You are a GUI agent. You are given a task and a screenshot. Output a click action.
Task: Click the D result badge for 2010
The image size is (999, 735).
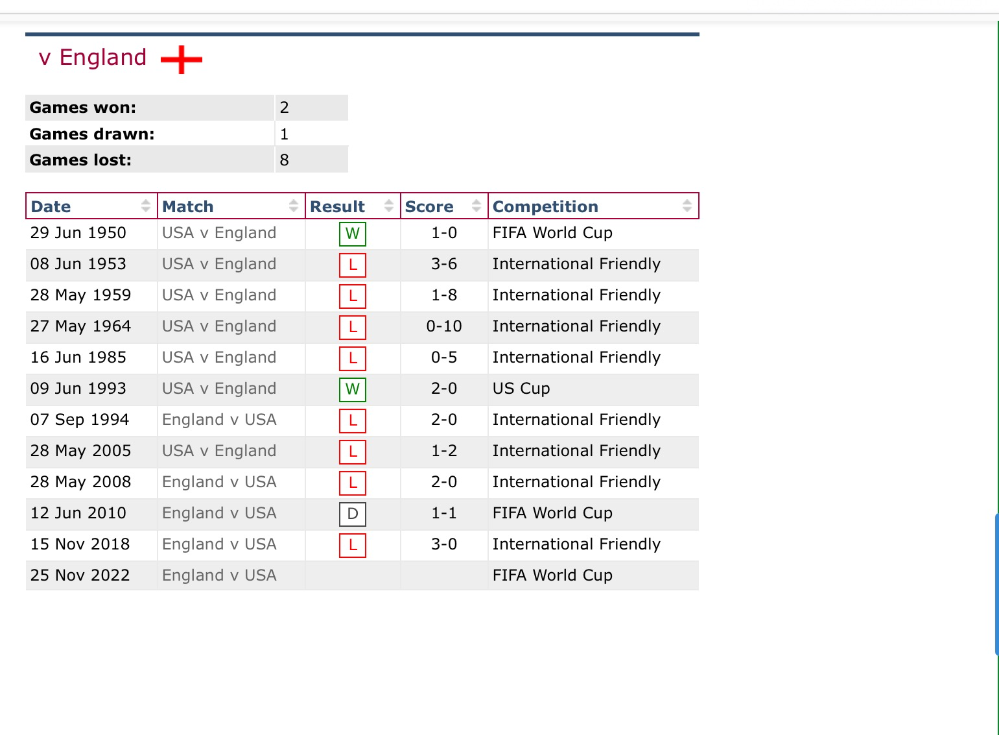coord(352,514)
